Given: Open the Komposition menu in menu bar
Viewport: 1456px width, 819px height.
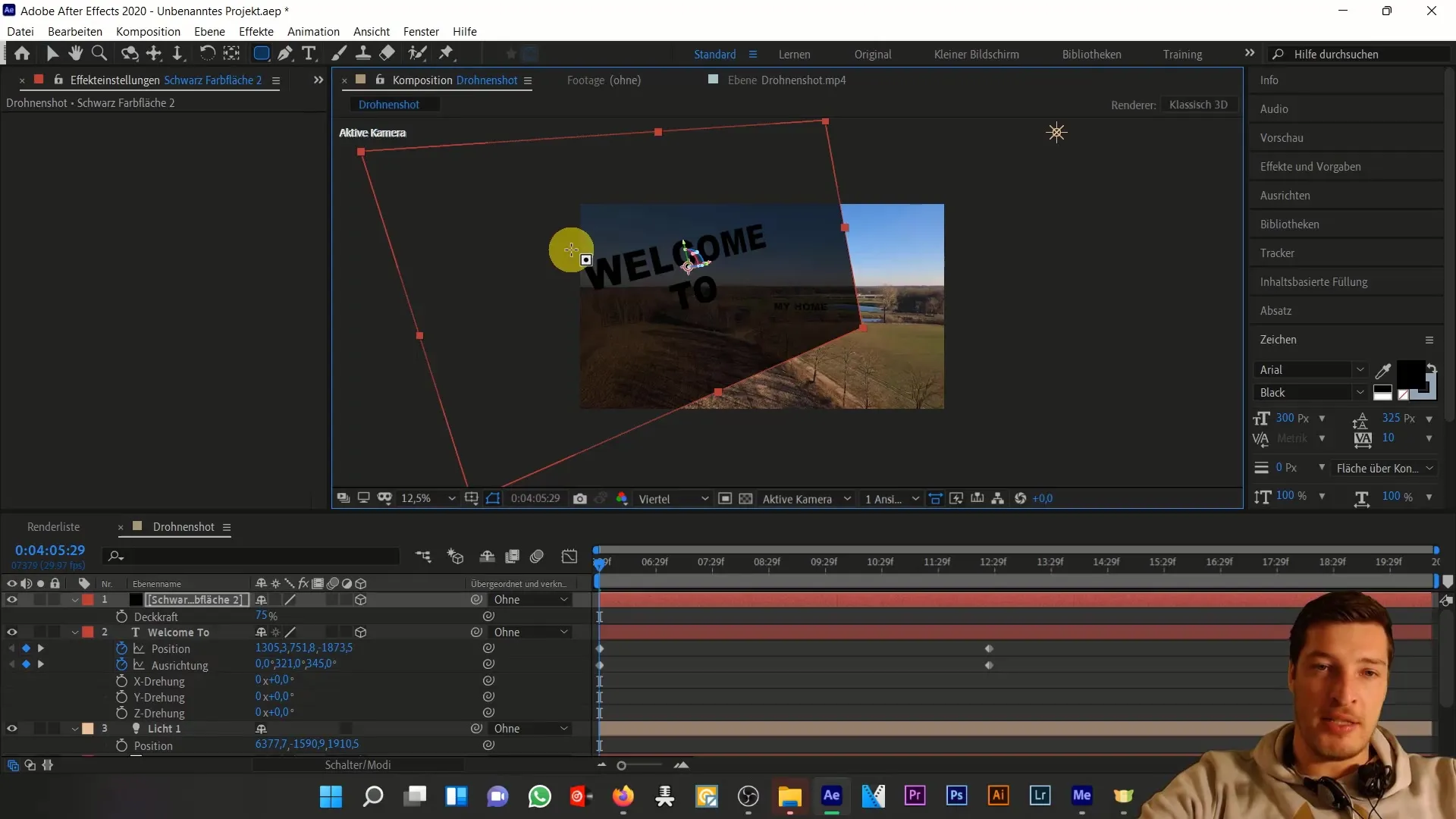Looking at the screenshot, I should coord(147,31).
